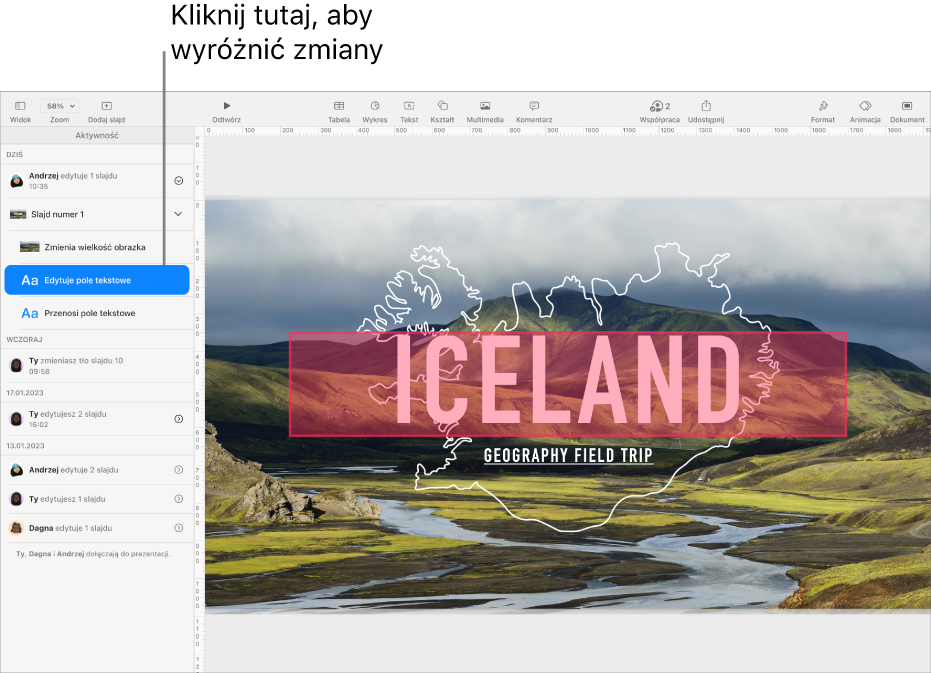Click the GEOGRAPHY FIELD TRIP subtitle
931x673 pixels.
(x=568, y=456)
